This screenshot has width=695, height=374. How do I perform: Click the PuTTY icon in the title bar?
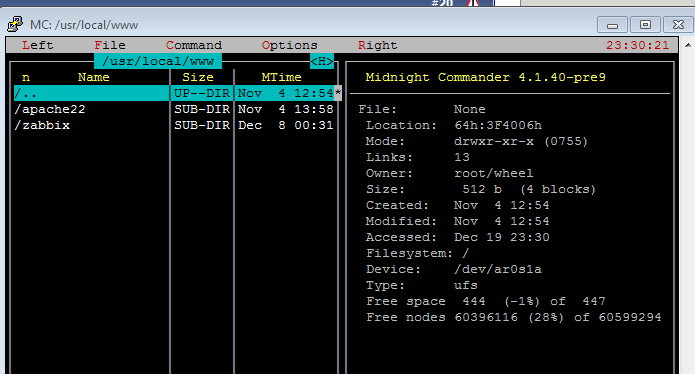point(15,24)
